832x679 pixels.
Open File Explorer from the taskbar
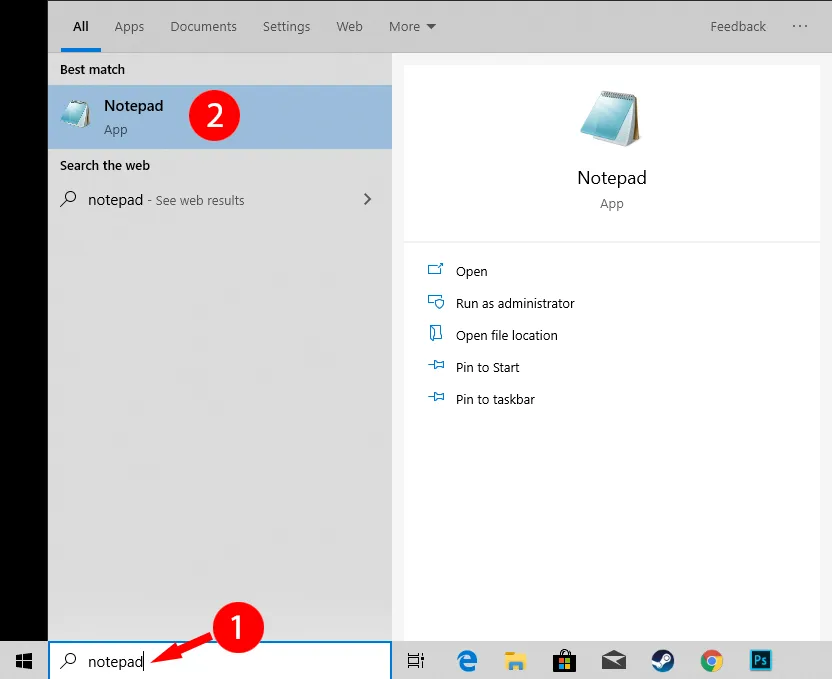pos(515,661)
